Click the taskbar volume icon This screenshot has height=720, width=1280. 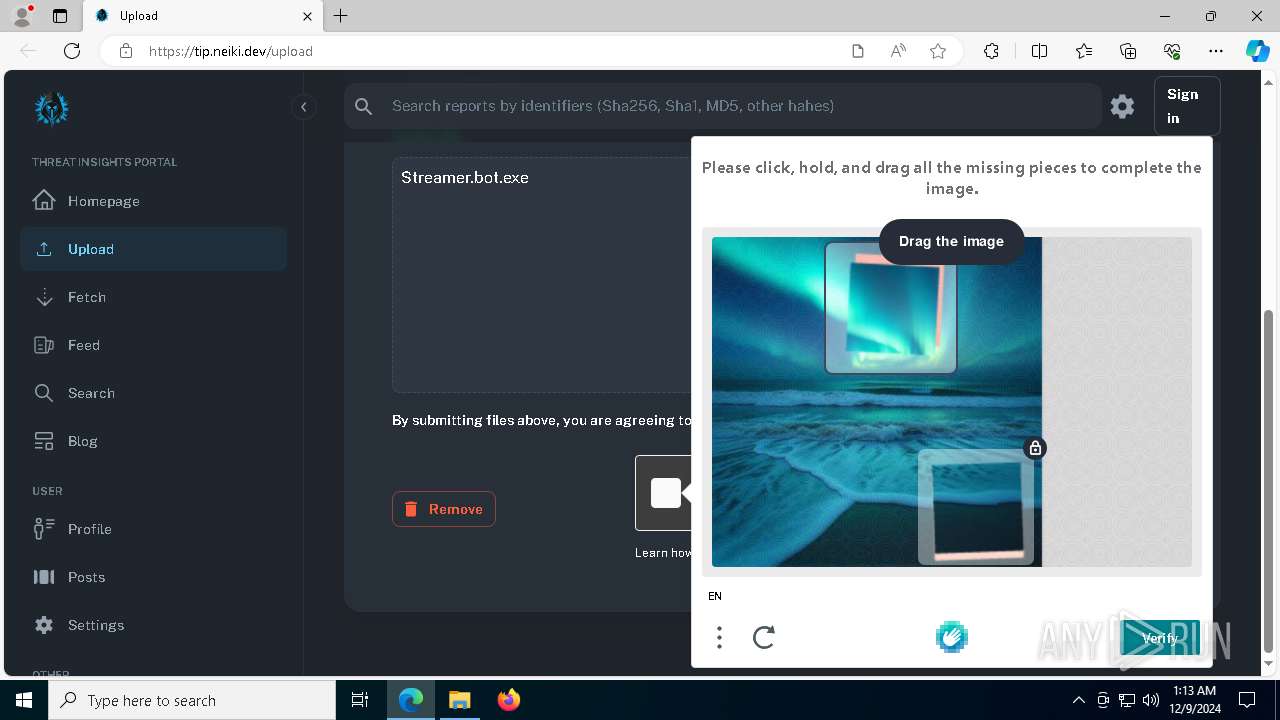coord(1151,700)
